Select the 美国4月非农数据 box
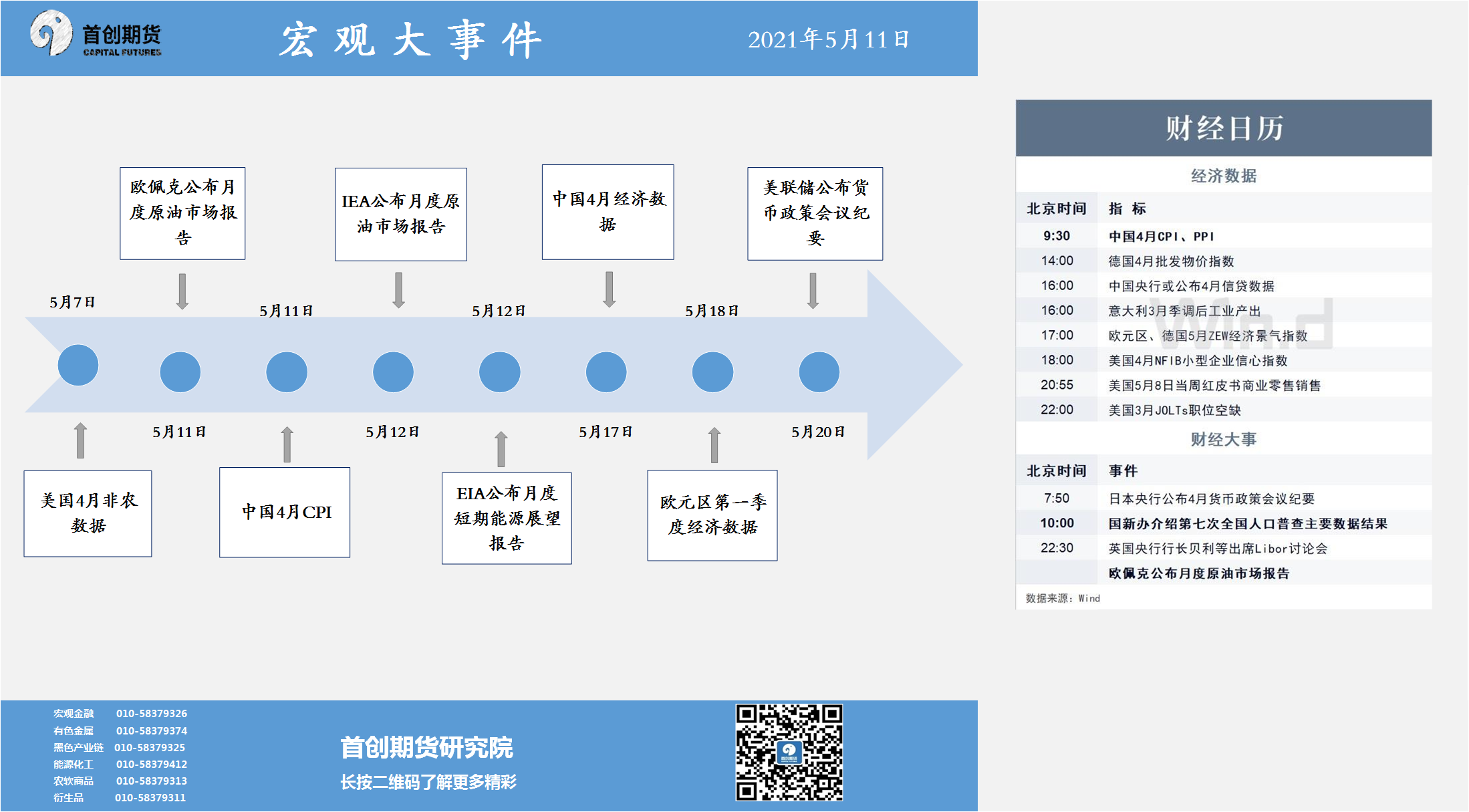 click(x=88, y=513)
